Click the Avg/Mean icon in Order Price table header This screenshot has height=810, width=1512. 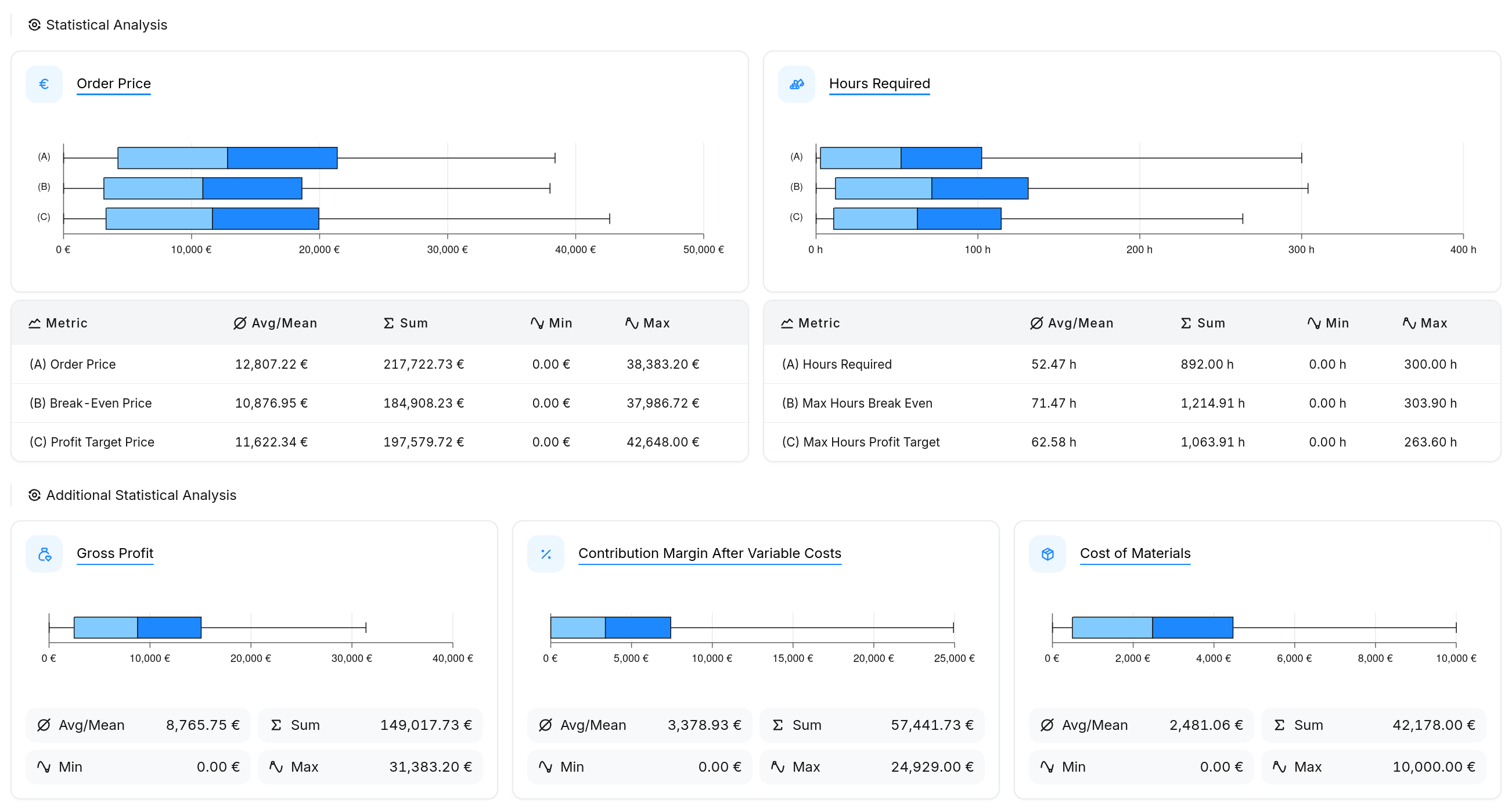[239, 323]
